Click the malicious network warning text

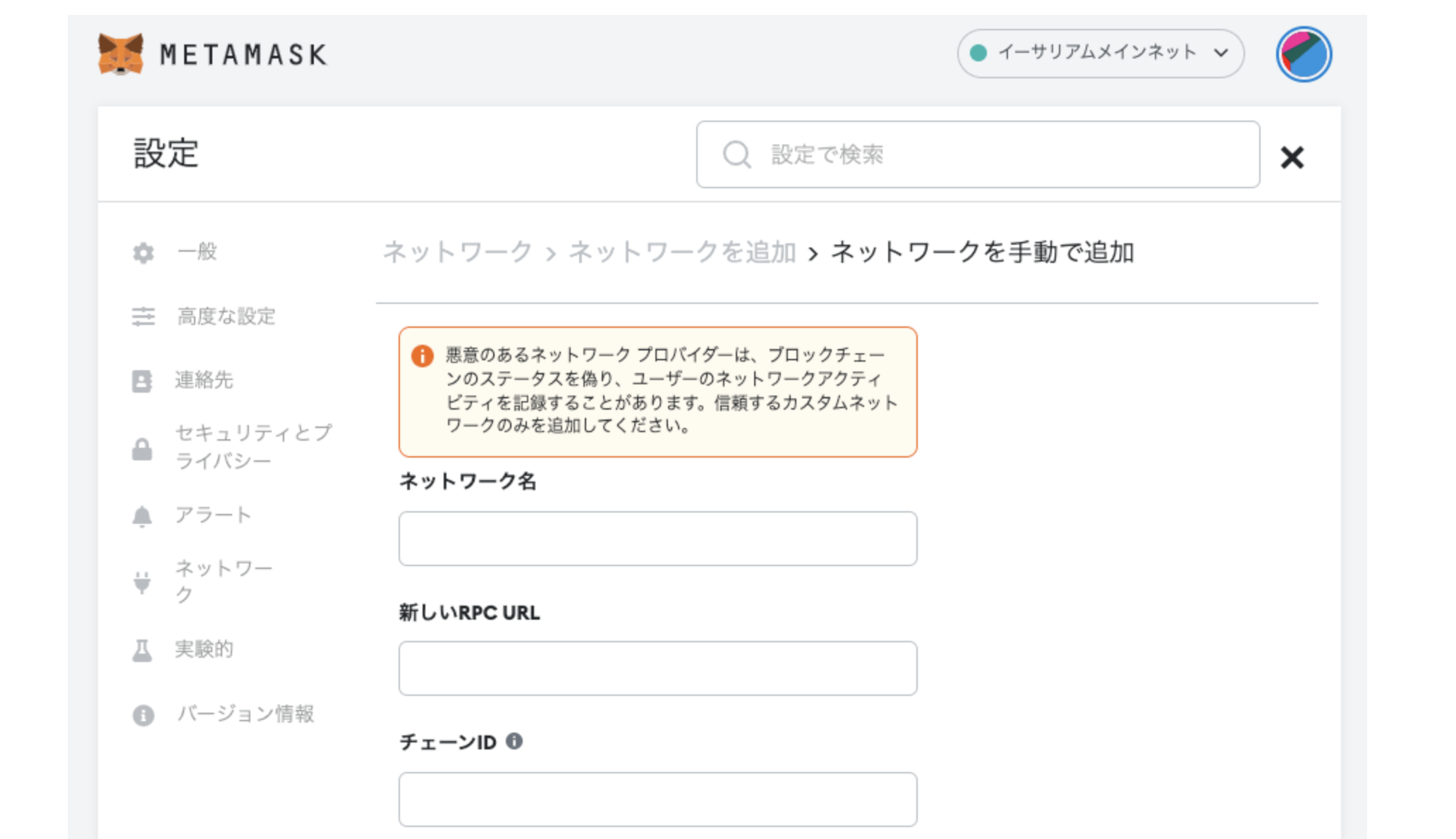(x=672, y=390)
